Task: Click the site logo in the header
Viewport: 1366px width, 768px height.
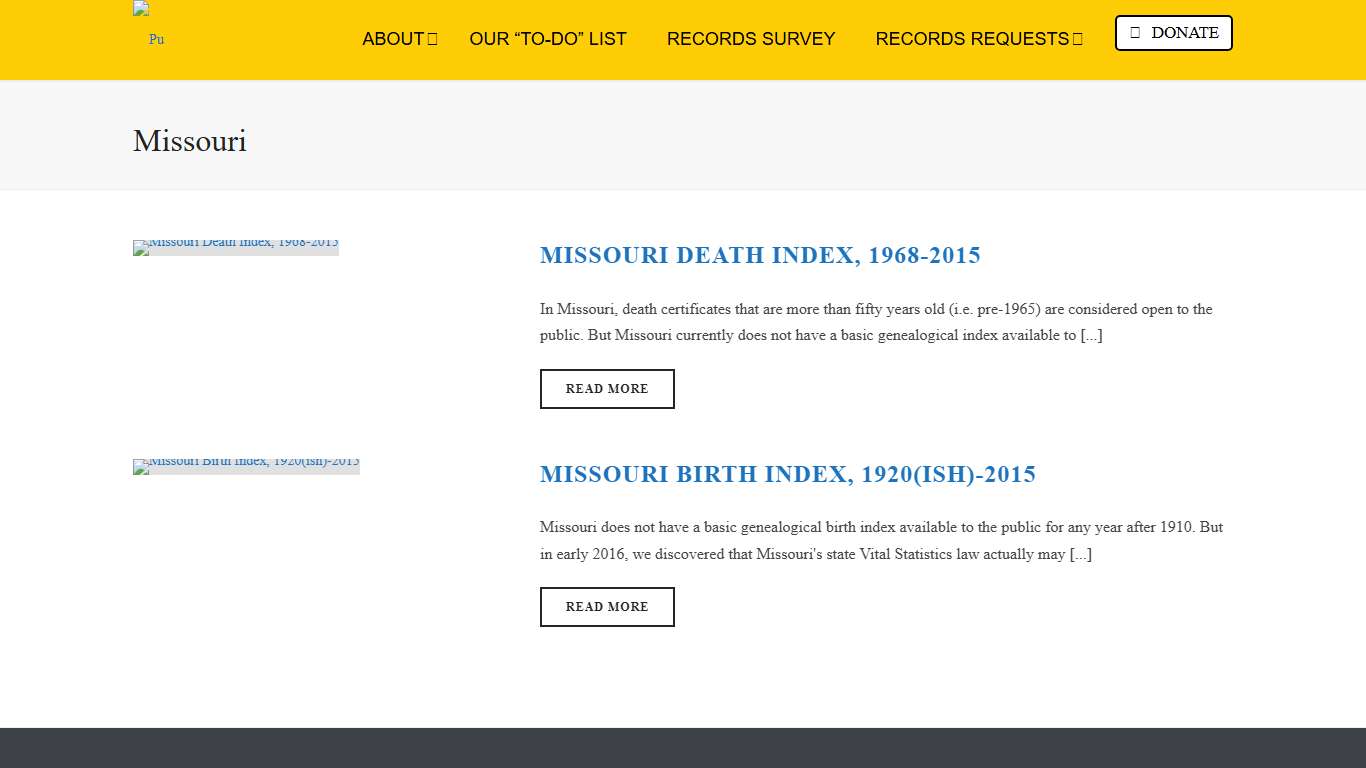Action: pyautogui.click(x=149, y=26)
